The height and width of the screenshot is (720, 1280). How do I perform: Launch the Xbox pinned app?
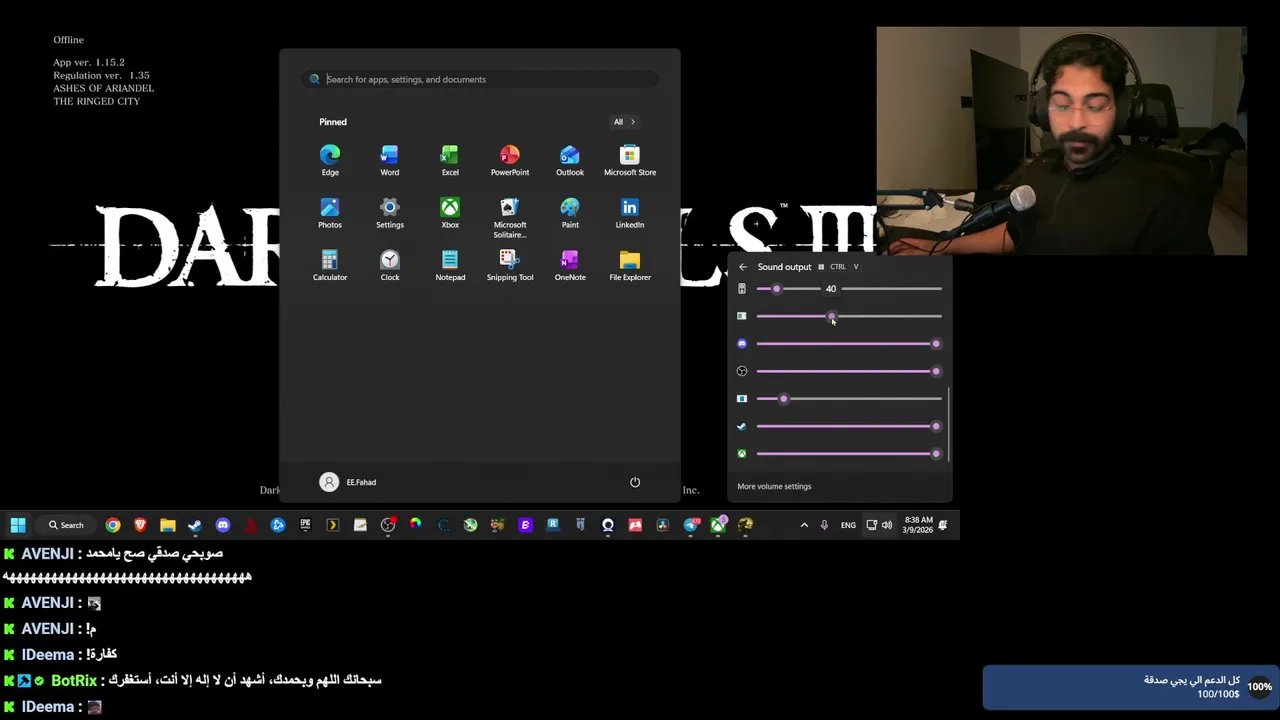point(450,213)
